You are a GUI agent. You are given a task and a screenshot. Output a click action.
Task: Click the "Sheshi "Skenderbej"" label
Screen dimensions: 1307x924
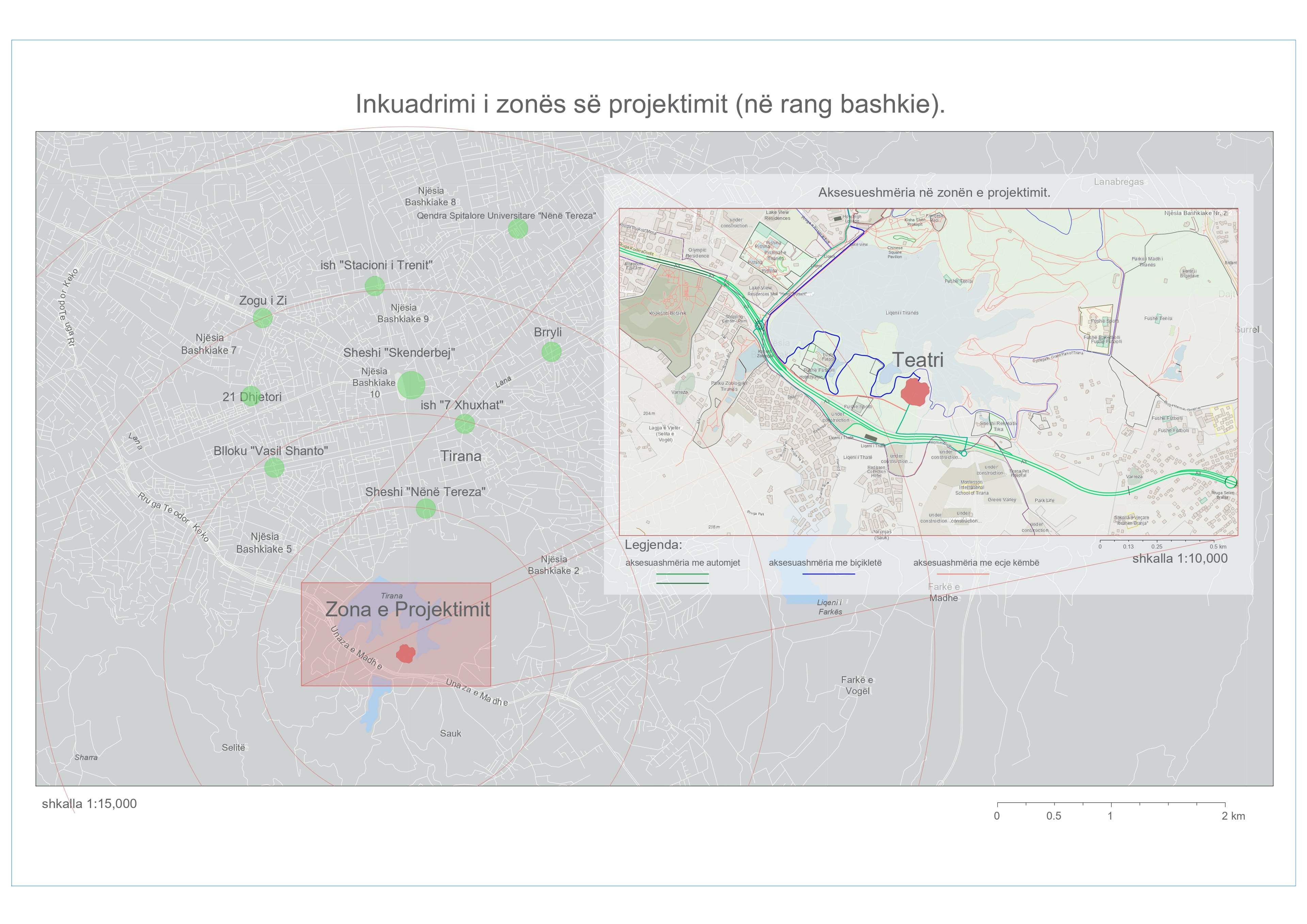point(399,353)
